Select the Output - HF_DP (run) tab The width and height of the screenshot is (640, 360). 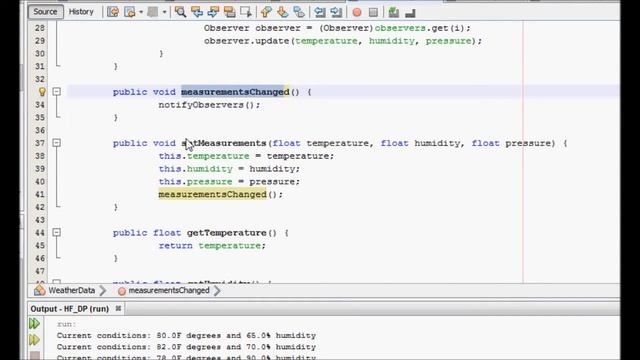[x=70, y=309]
